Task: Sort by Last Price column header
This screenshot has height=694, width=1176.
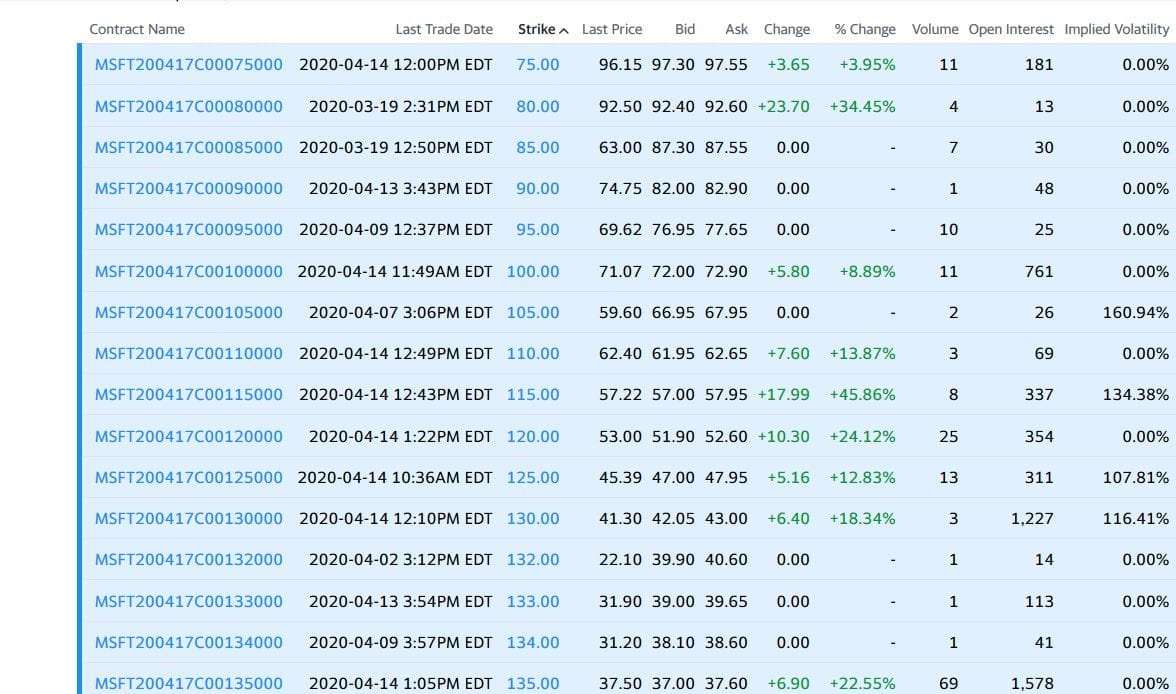Action: [612, 29]
